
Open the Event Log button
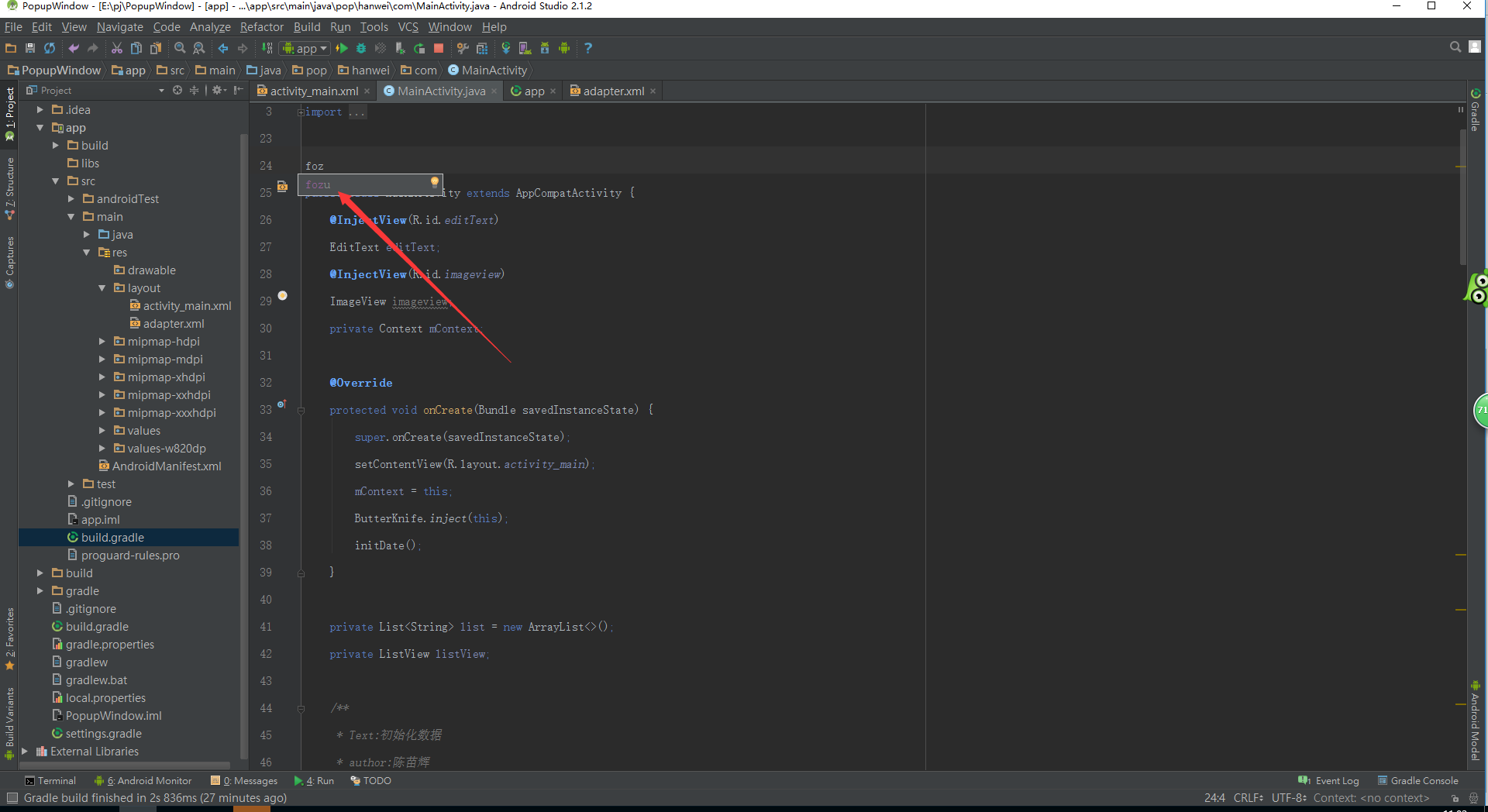(x=1329, y=780)
